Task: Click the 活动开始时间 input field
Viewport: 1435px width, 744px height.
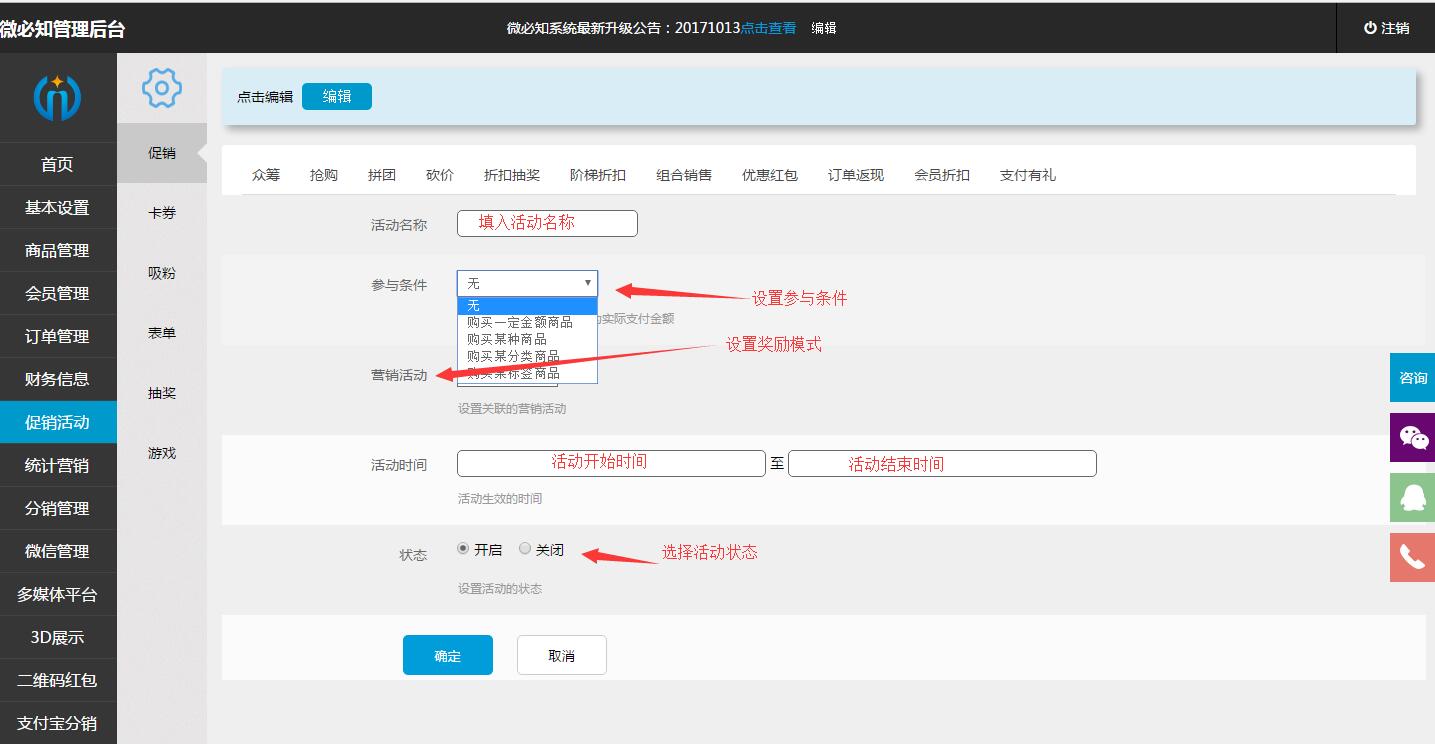Action: click(x=610, y=463)
